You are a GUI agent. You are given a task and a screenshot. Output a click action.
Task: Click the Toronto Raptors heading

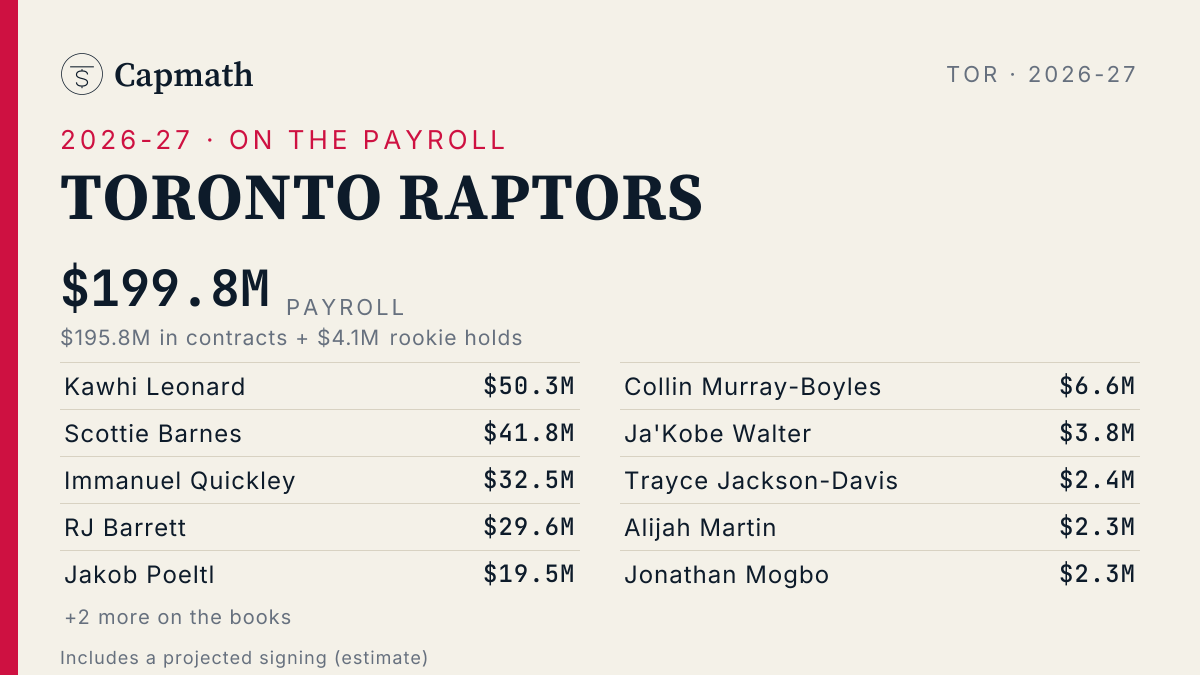tap(382, 197)
